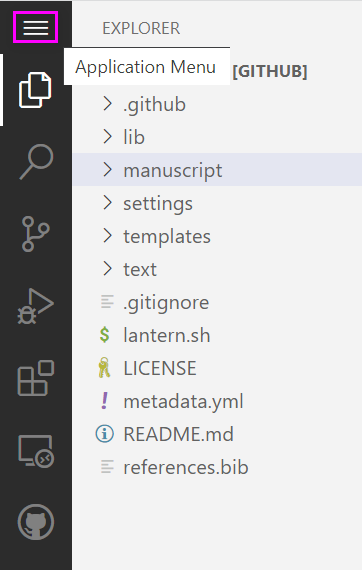Open the Search magnifier view
The image size is (362, 570).
(36, 162)
